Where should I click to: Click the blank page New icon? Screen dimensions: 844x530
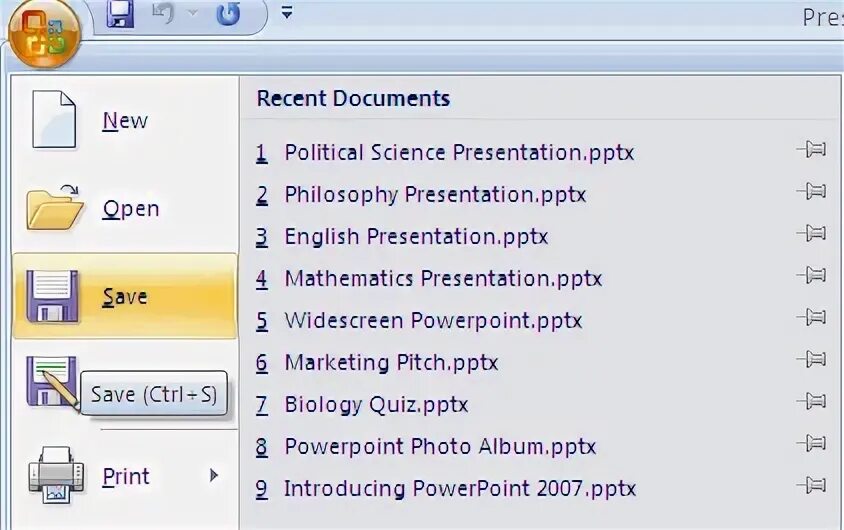[54, 119]
